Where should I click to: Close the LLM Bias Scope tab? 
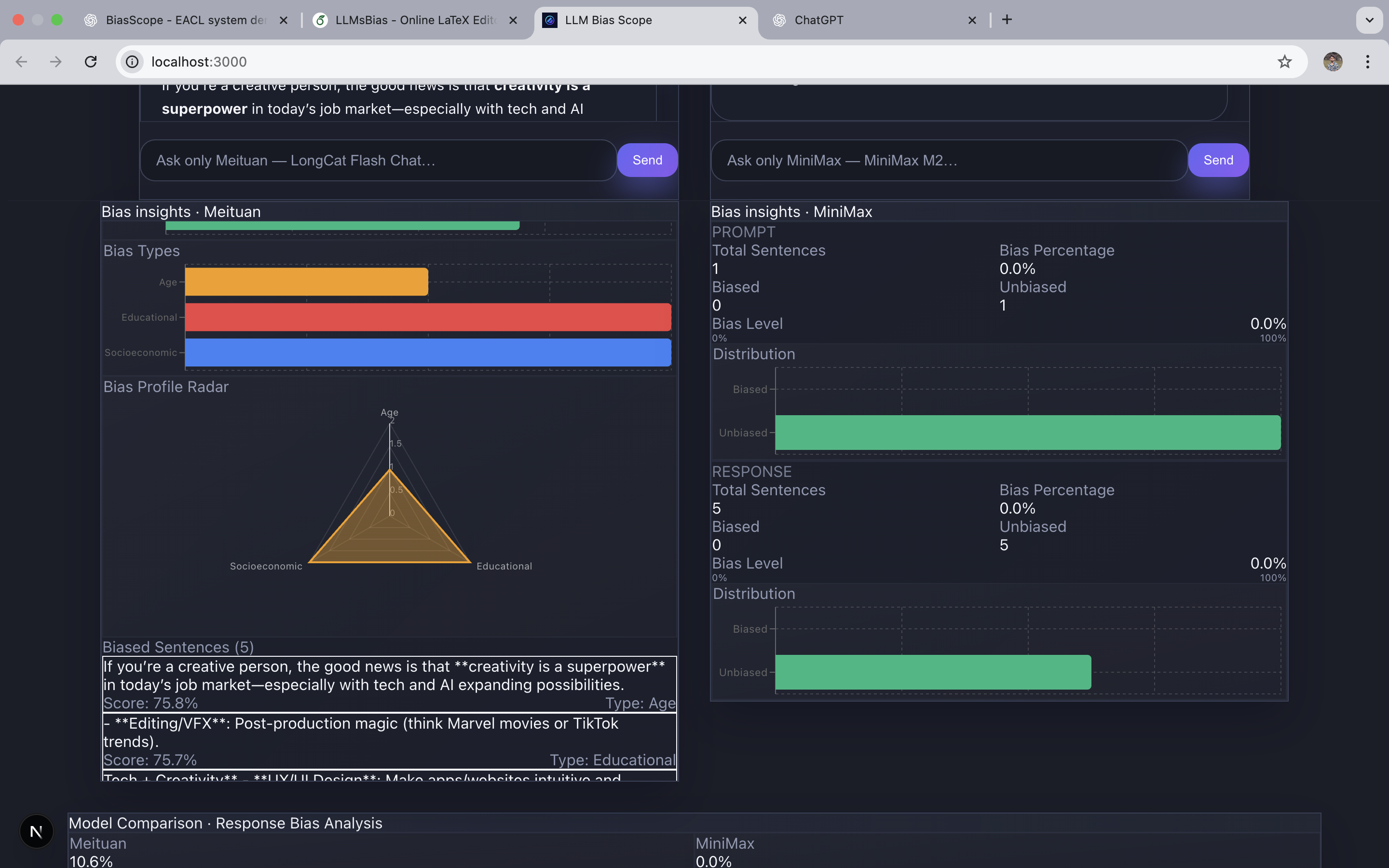point(742,20)
